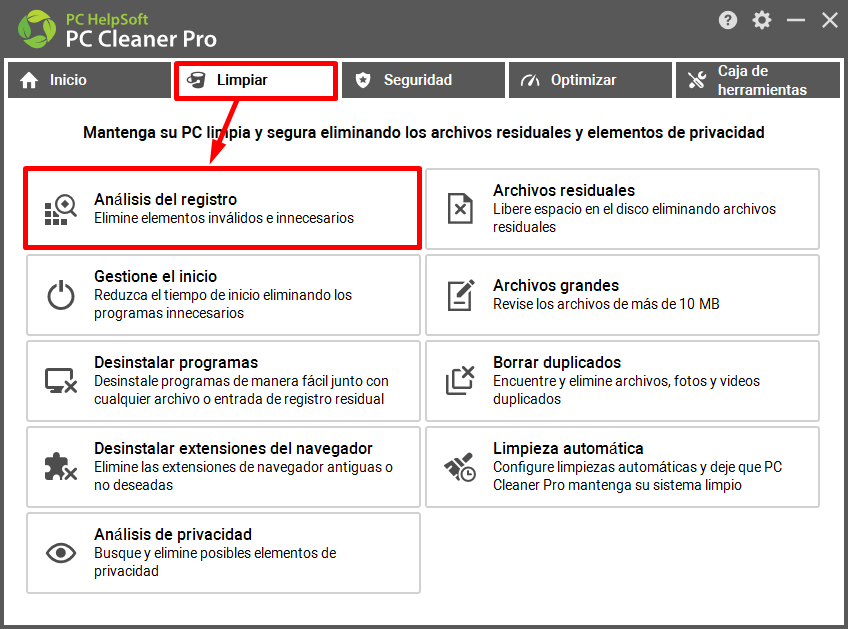Click the power icon for startup management
The height and width of the screenshot is (629, 848).
coord(61,295)
